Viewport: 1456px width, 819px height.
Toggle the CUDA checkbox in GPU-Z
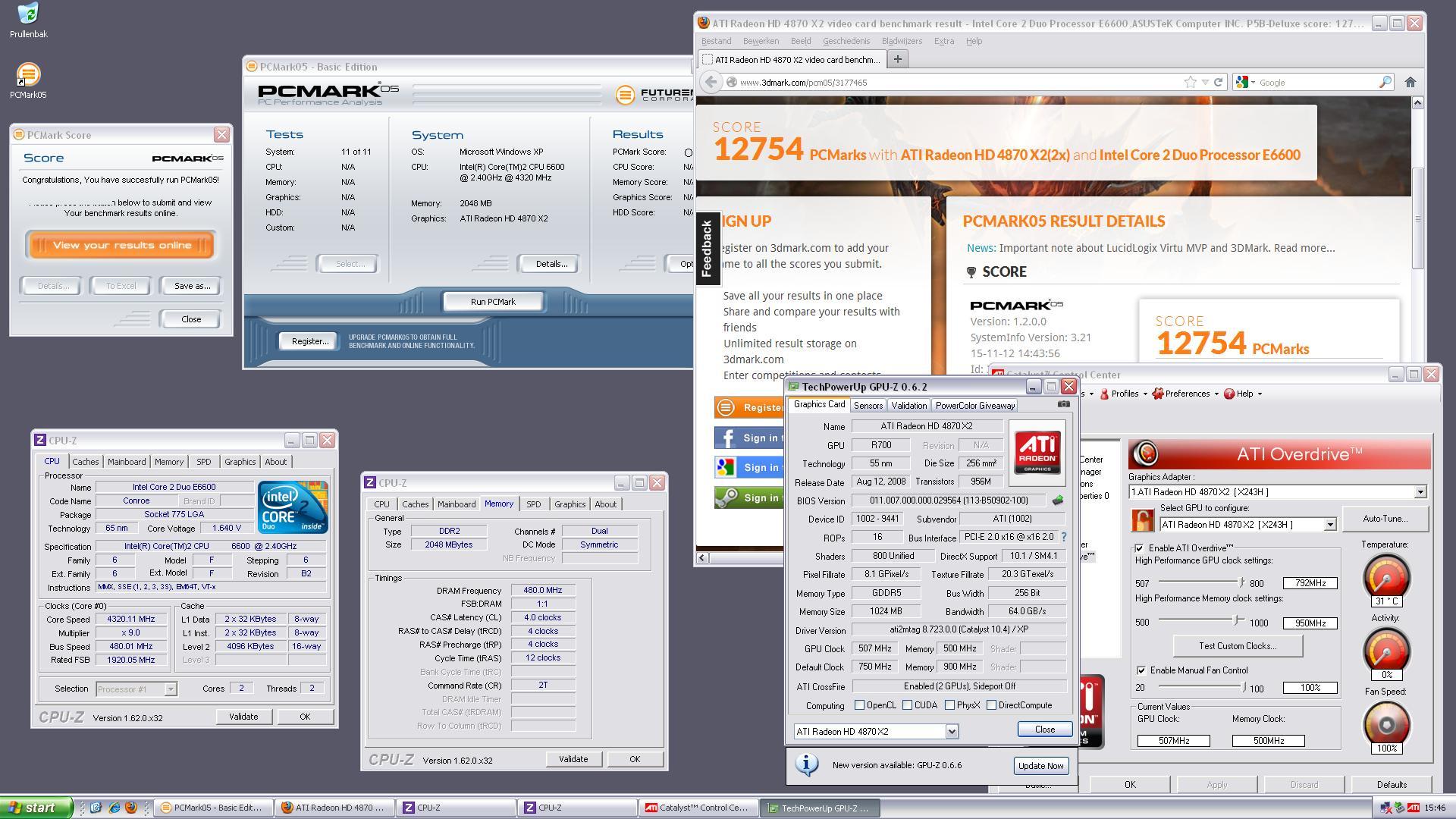click(907, 705)
